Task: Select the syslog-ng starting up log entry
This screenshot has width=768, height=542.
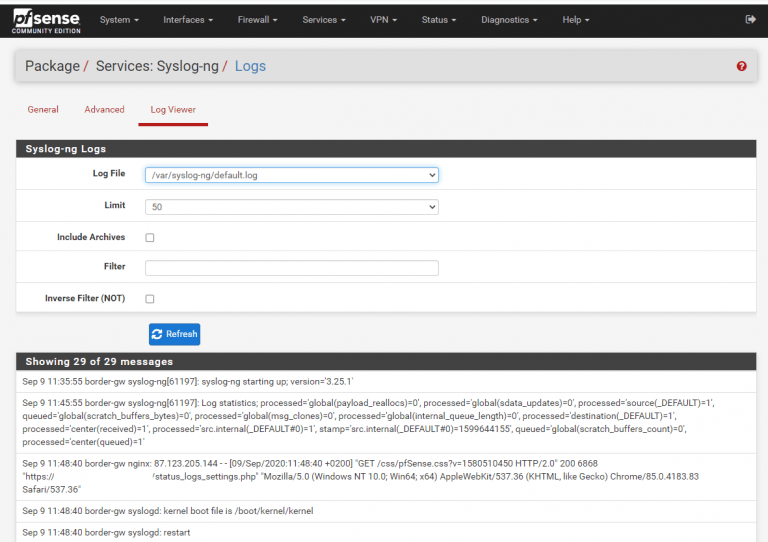Action: (386, 382)
